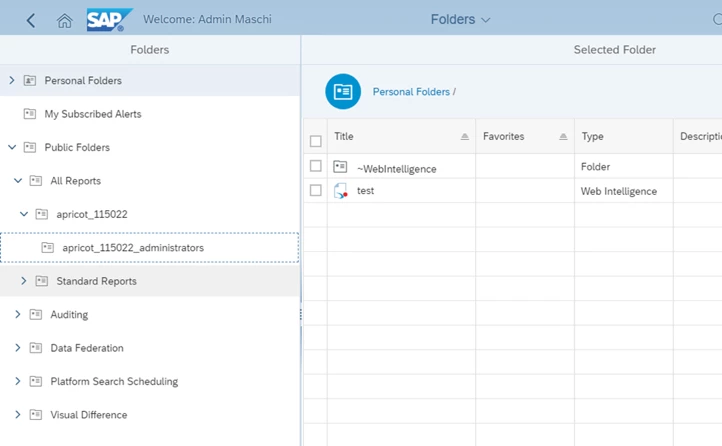Open the ~WebIntelligence folder title

396,169
